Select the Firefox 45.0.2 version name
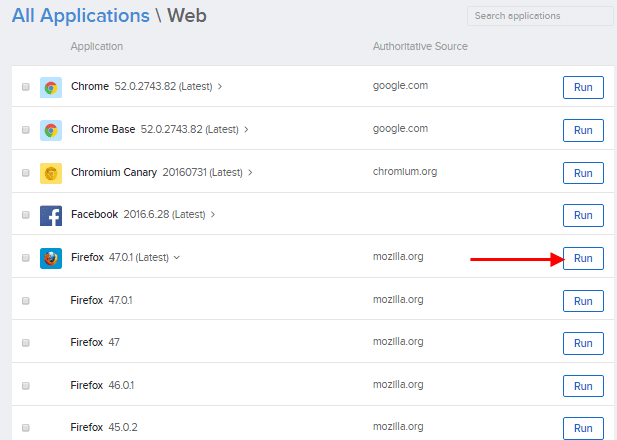 click(x=104, y=427)
